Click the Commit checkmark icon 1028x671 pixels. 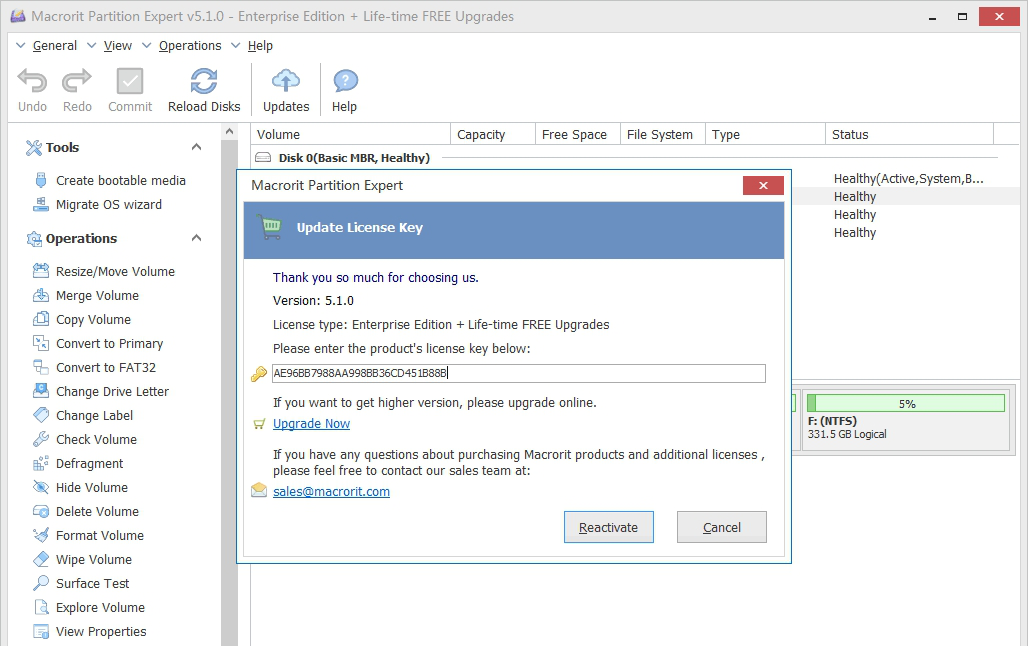coord(130,81)
